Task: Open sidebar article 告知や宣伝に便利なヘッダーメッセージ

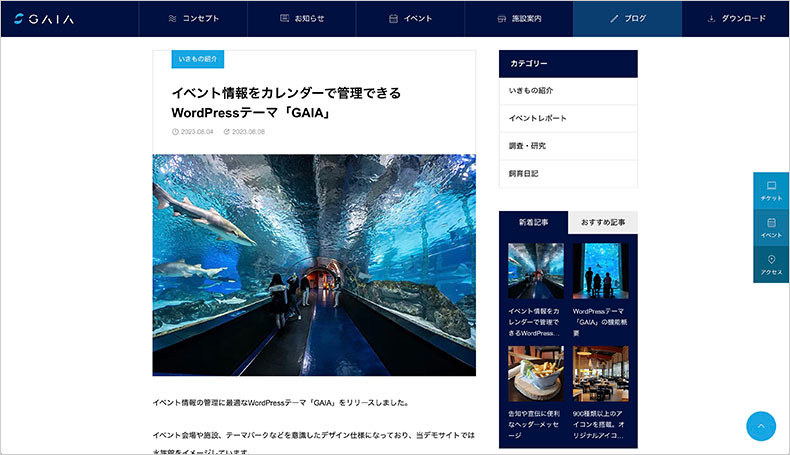Action: [534, 424]
